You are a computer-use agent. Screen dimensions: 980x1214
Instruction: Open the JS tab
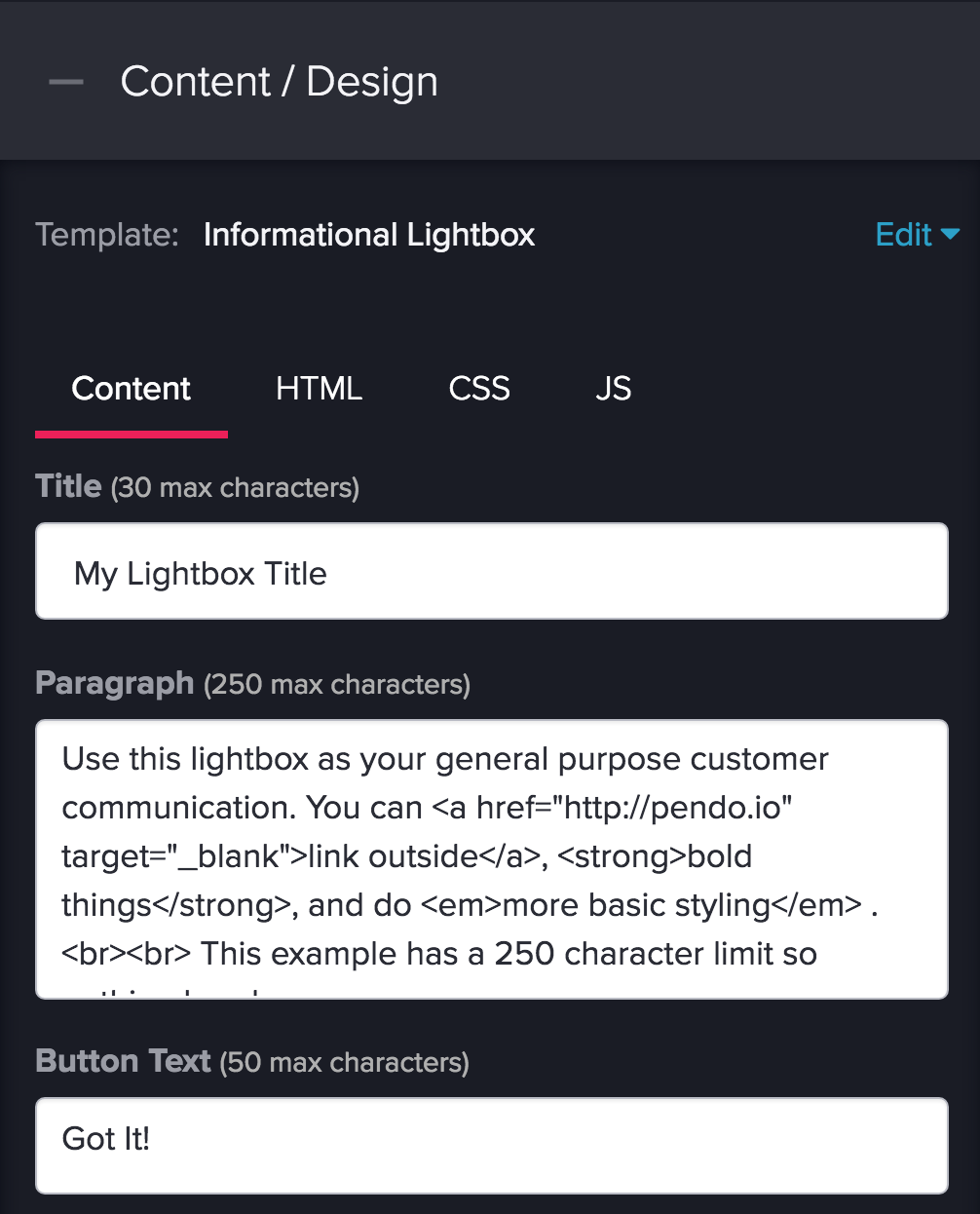(613, 389)
